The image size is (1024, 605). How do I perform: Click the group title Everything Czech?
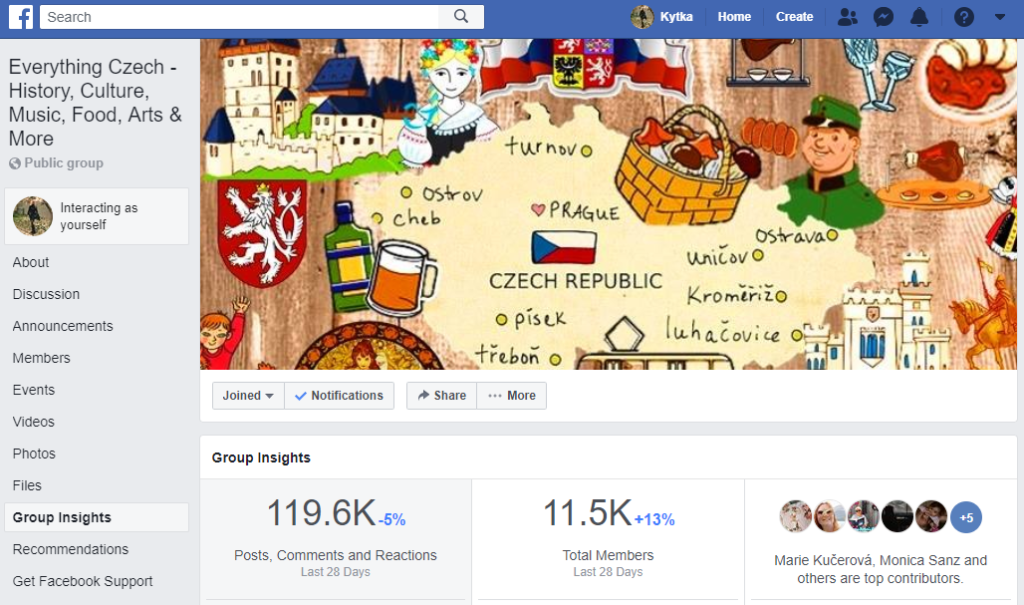tap(95, 103)
